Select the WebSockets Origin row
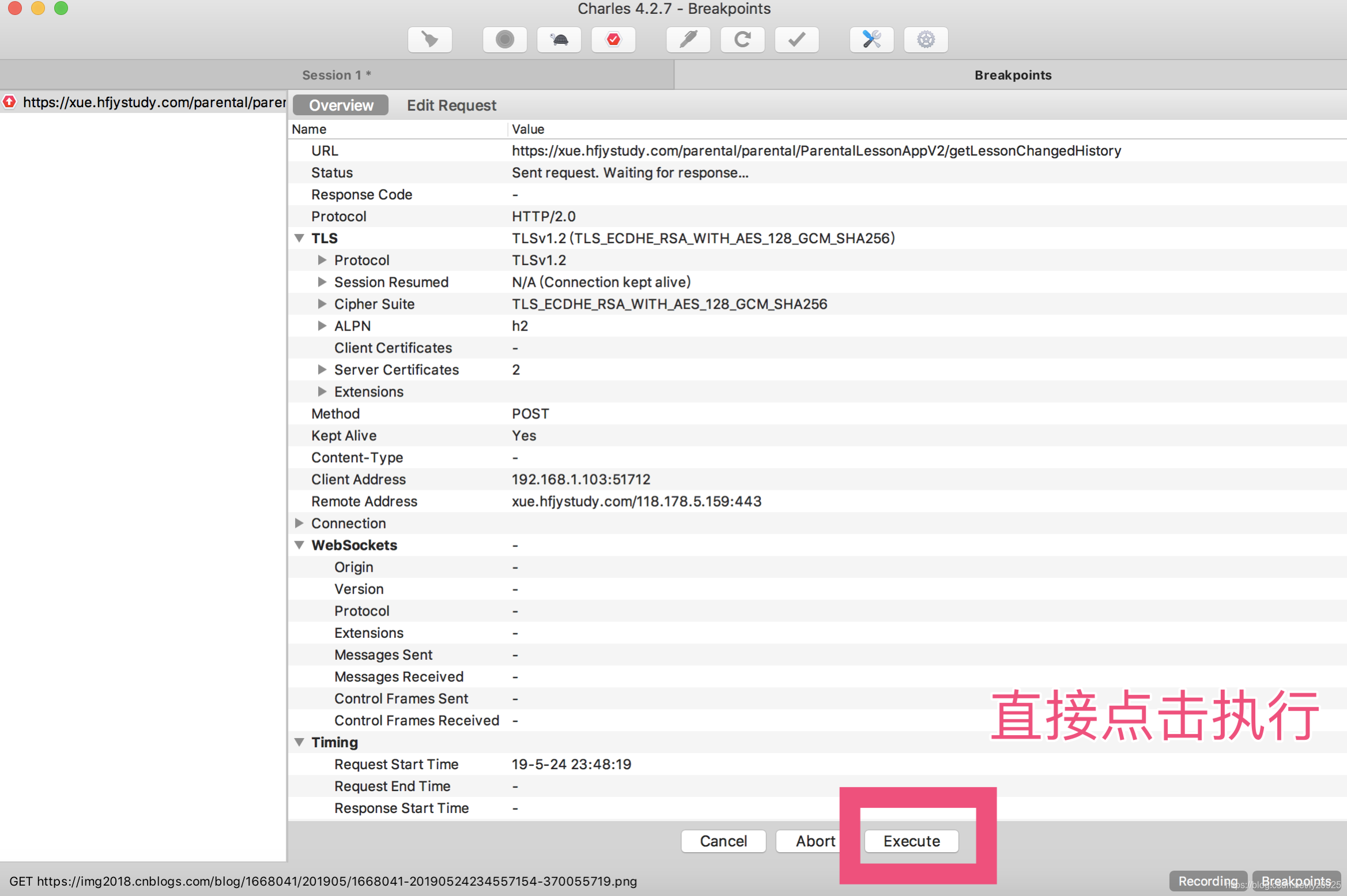Viewport: 1347px width, 896px height. 817,567
